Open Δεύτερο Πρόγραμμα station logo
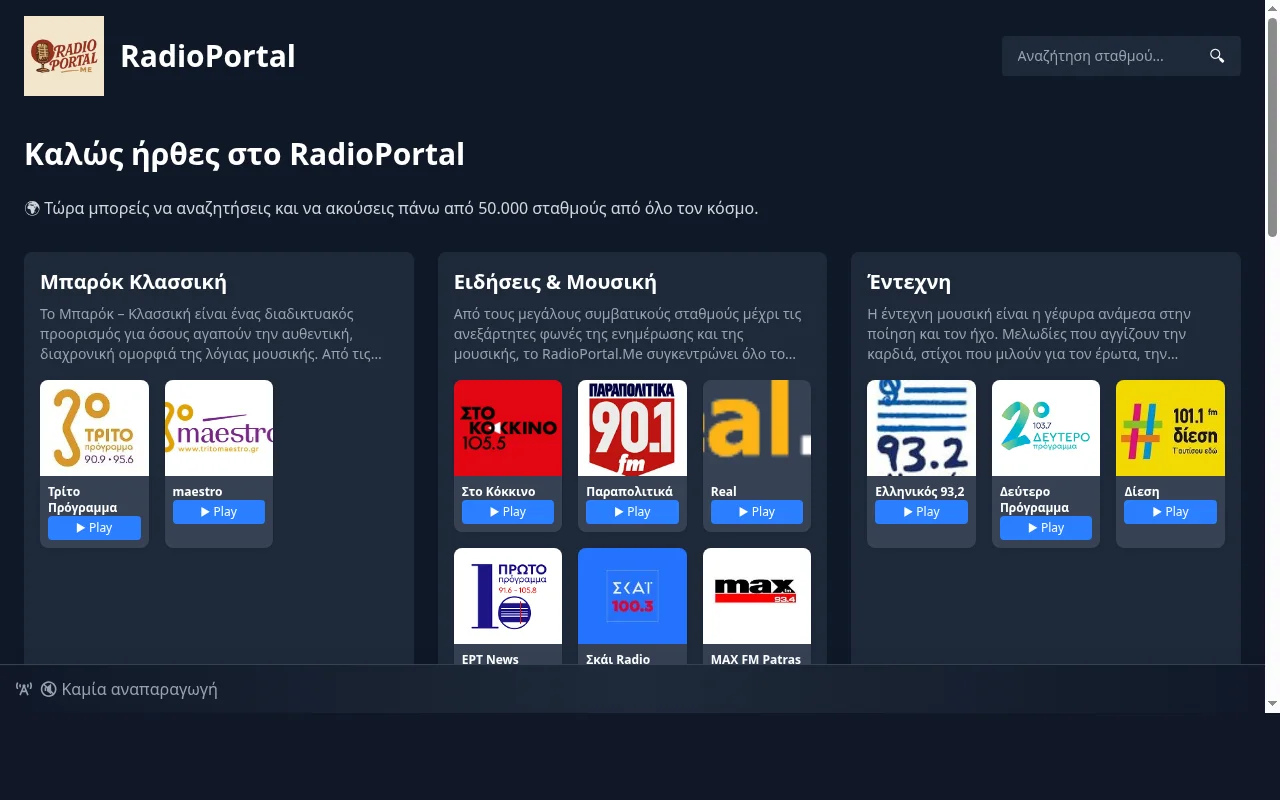This screenshot has height=800, width=1280. 1046,428
